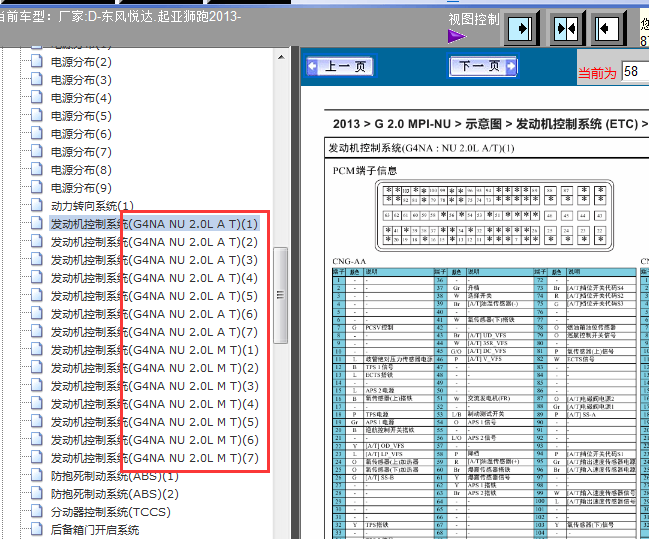Open 发动机控制系统(G4NA NU 2.0L A T)(4)
The height and width of the screenshot is (539, 649).
click(154, 278)
